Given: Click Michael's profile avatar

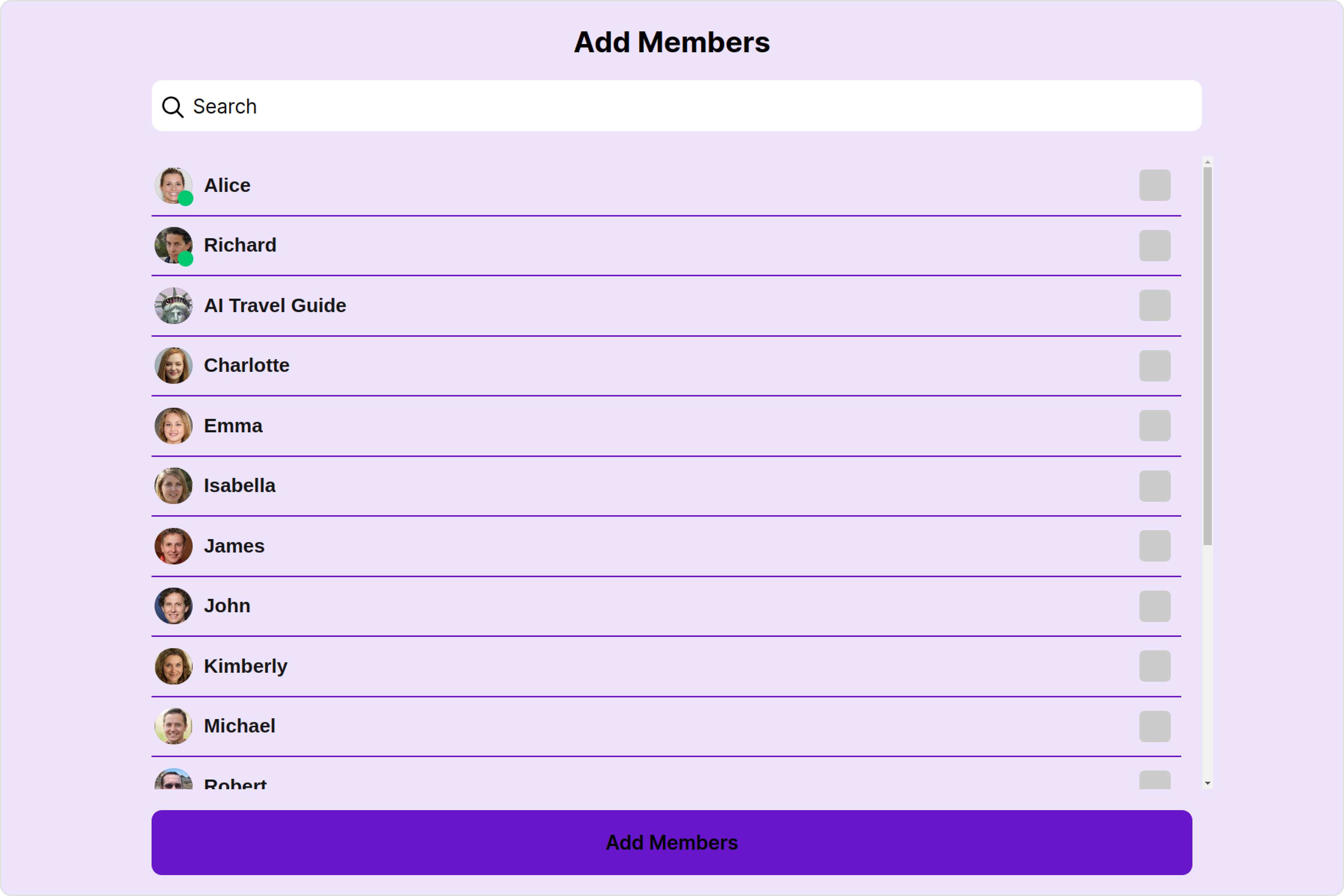Looking at the screenshot, I should 174,726.
